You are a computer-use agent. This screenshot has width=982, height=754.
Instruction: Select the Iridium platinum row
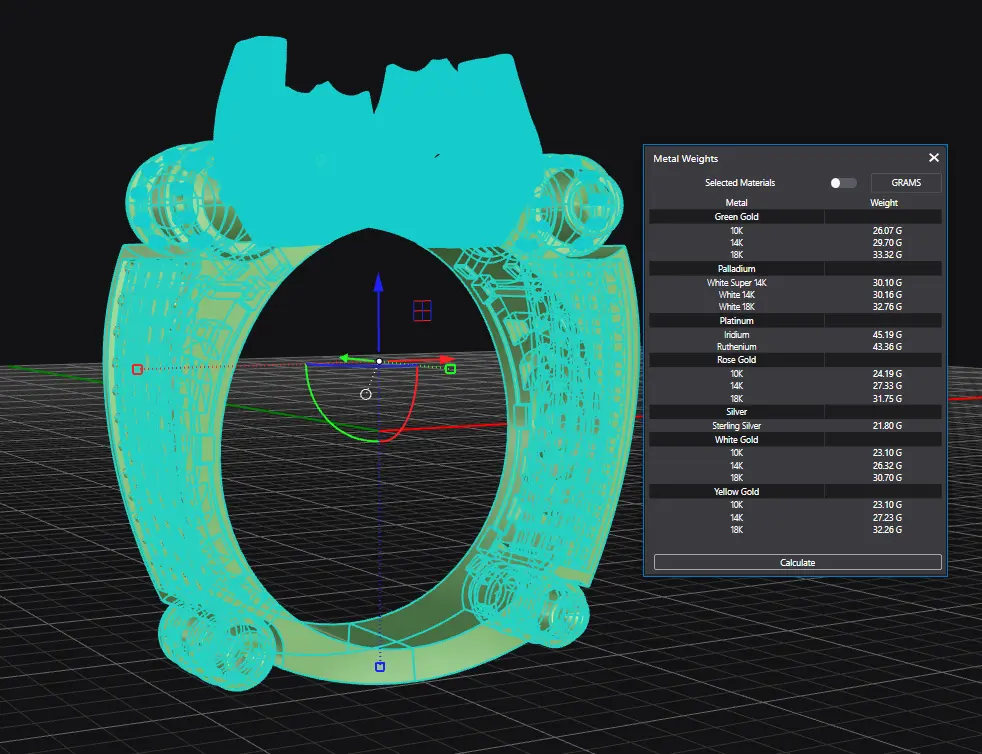(736, 334)
